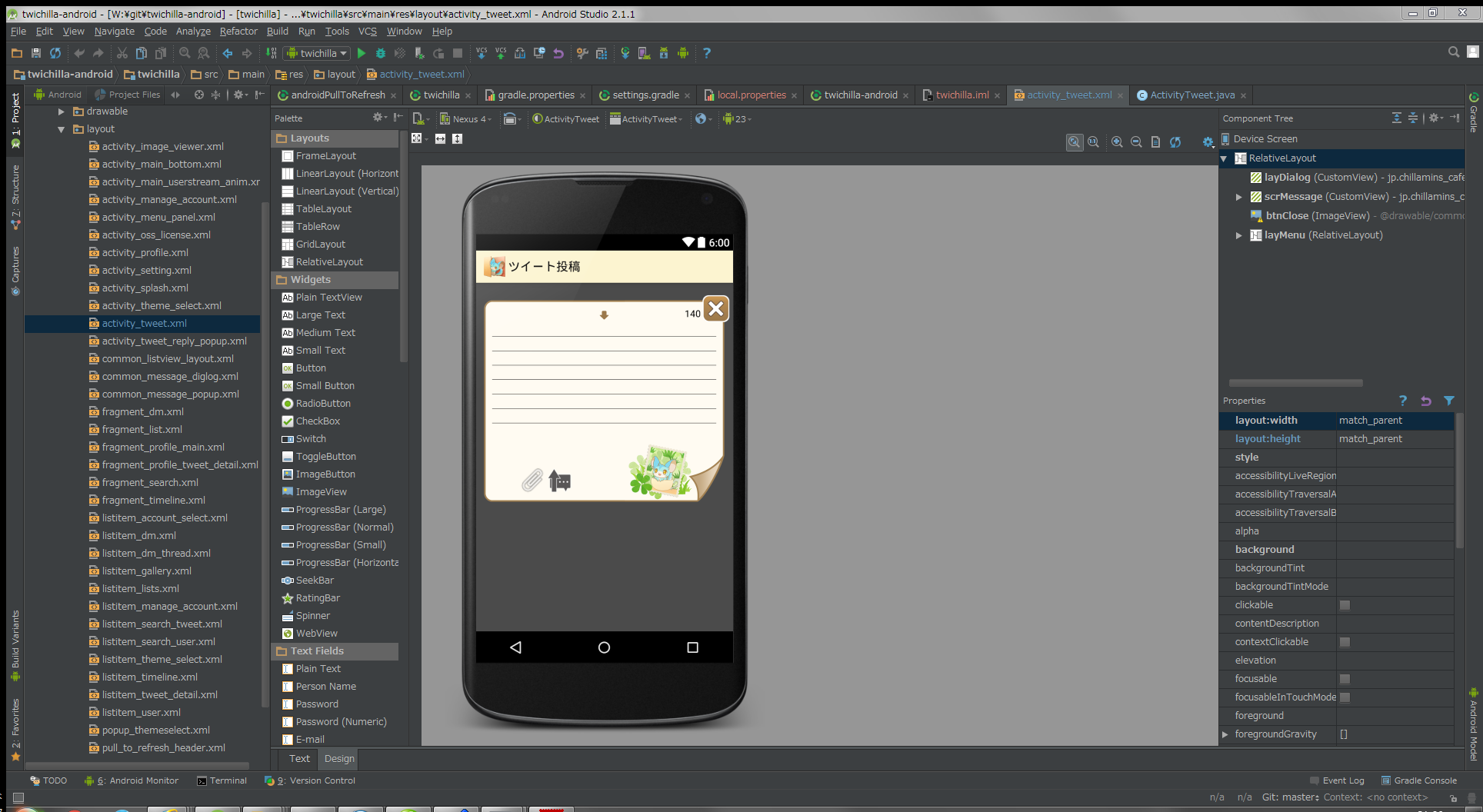Open the Build menu
The image size is (1483, 812).
pos(277,31)
